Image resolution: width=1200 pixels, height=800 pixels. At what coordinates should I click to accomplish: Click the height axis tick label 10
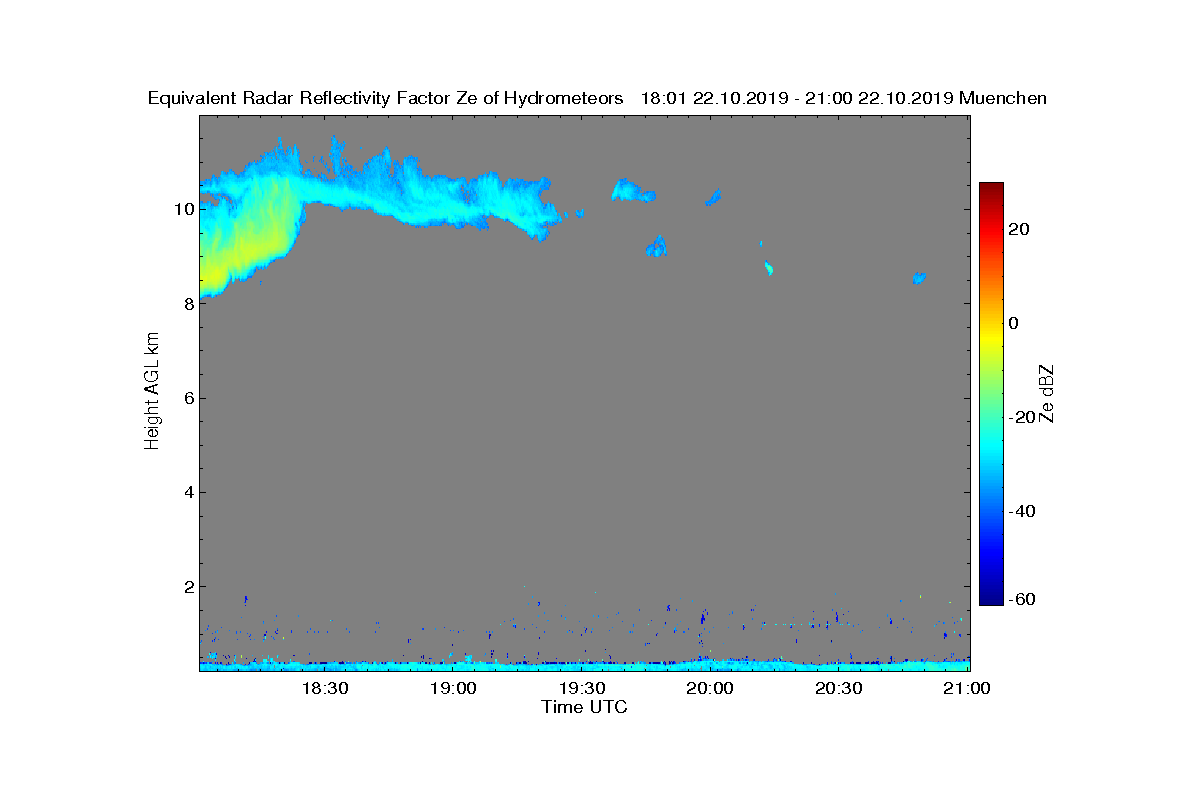[x=183, y=209]
